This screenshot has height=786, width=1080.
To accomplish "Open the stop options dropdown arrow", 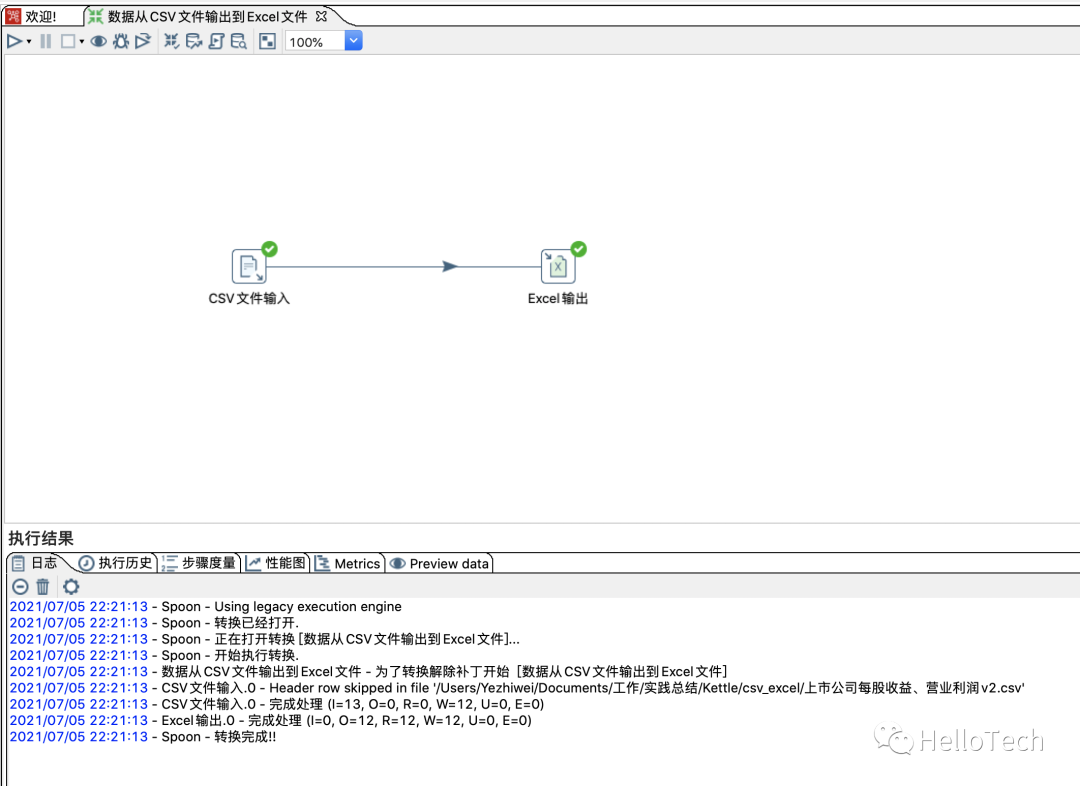I will point(81,42).
